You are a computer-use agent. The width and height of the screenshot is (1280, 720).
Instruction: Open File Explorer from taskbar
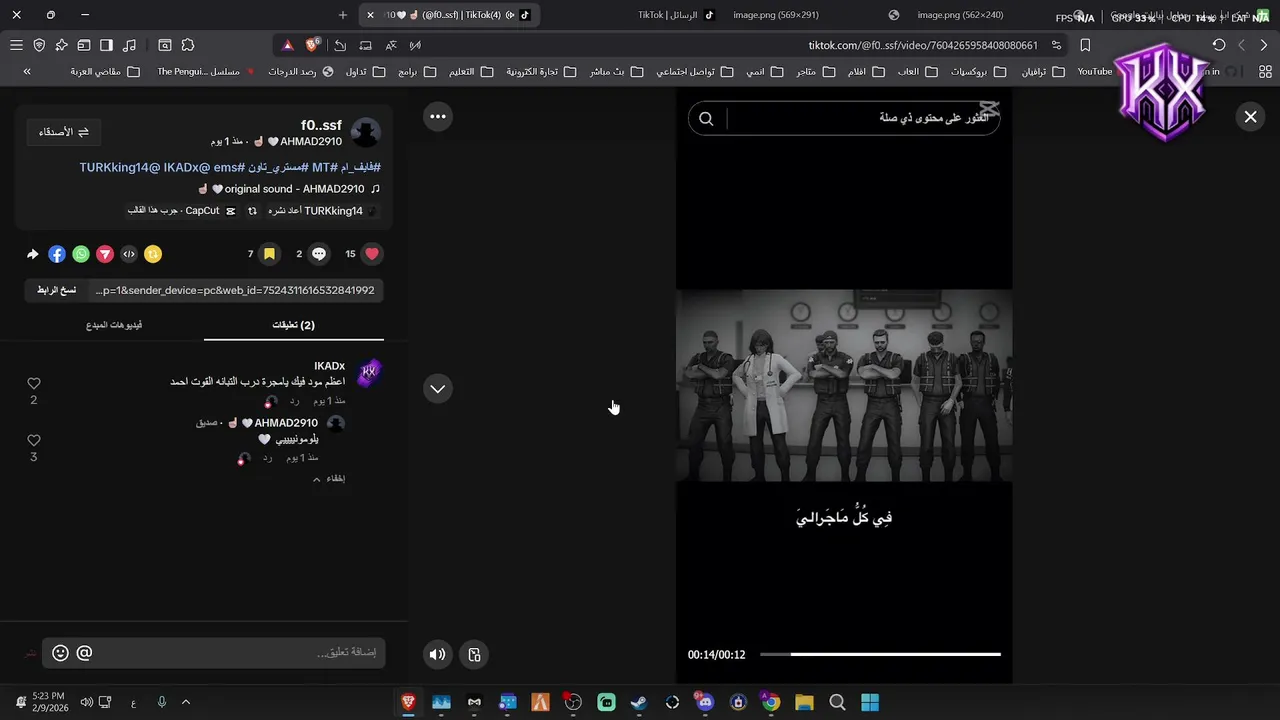[804, 703]
